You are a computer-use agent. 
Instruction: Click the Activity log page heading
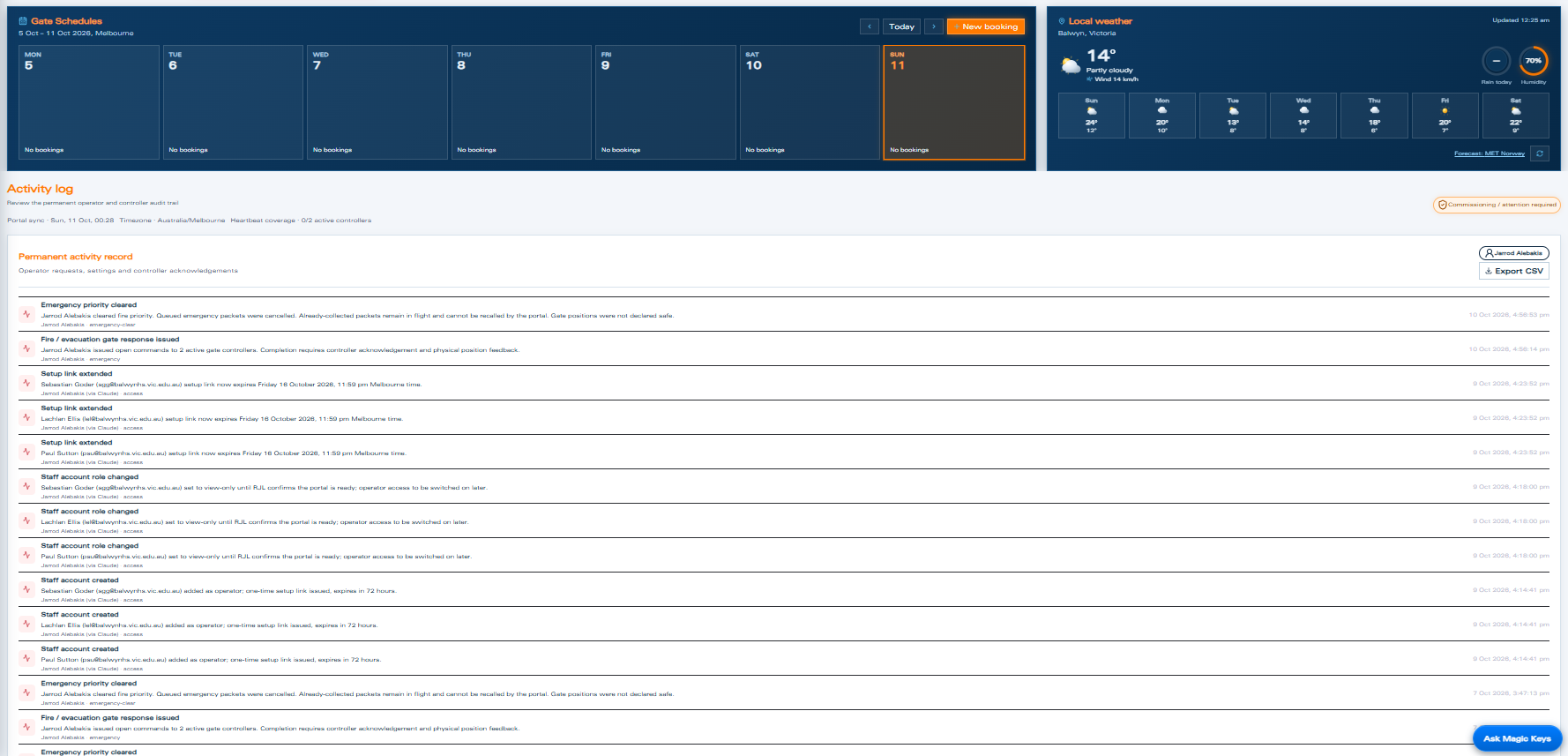tap(41, 189)
